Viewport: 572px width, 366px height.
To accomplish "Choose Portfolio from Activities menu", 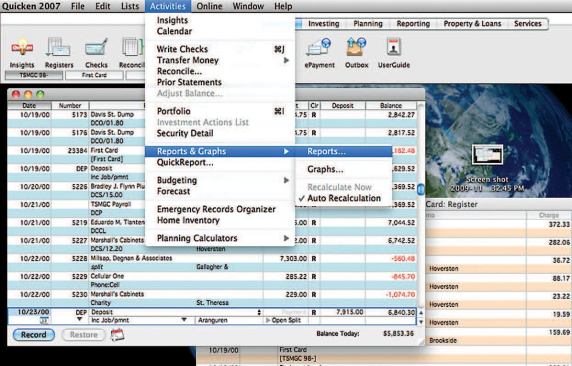I will point(220,111).
